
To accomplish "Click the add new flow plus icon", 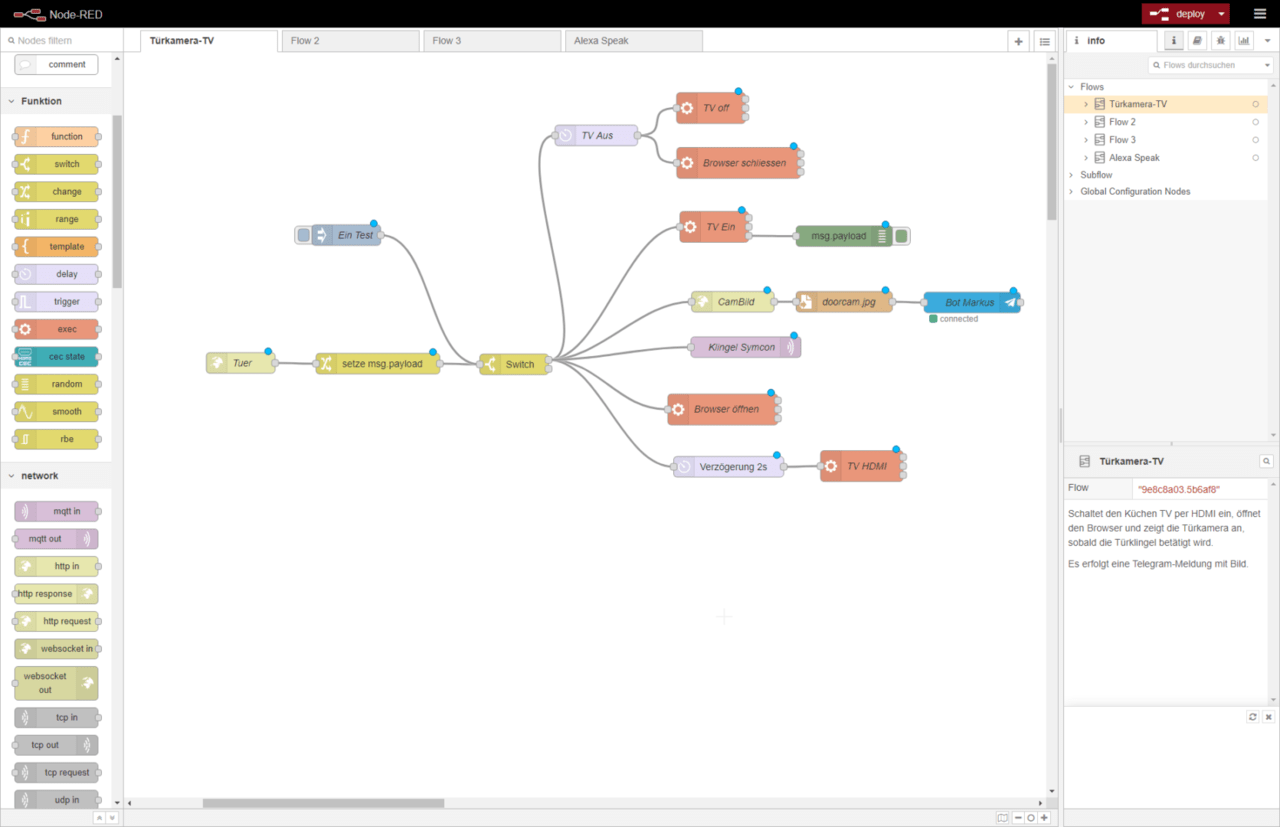I will point(1019,41).
